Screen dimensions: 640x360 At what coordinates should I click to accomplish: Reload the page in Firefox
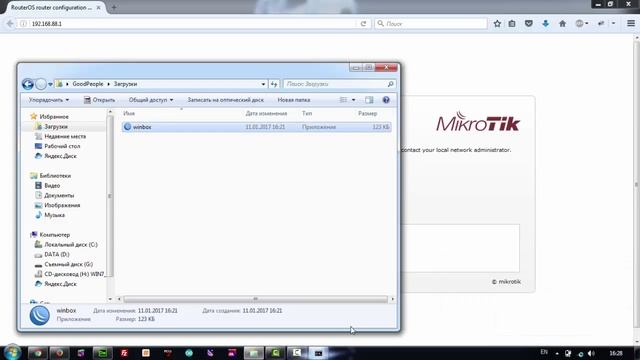pos(363,24)
